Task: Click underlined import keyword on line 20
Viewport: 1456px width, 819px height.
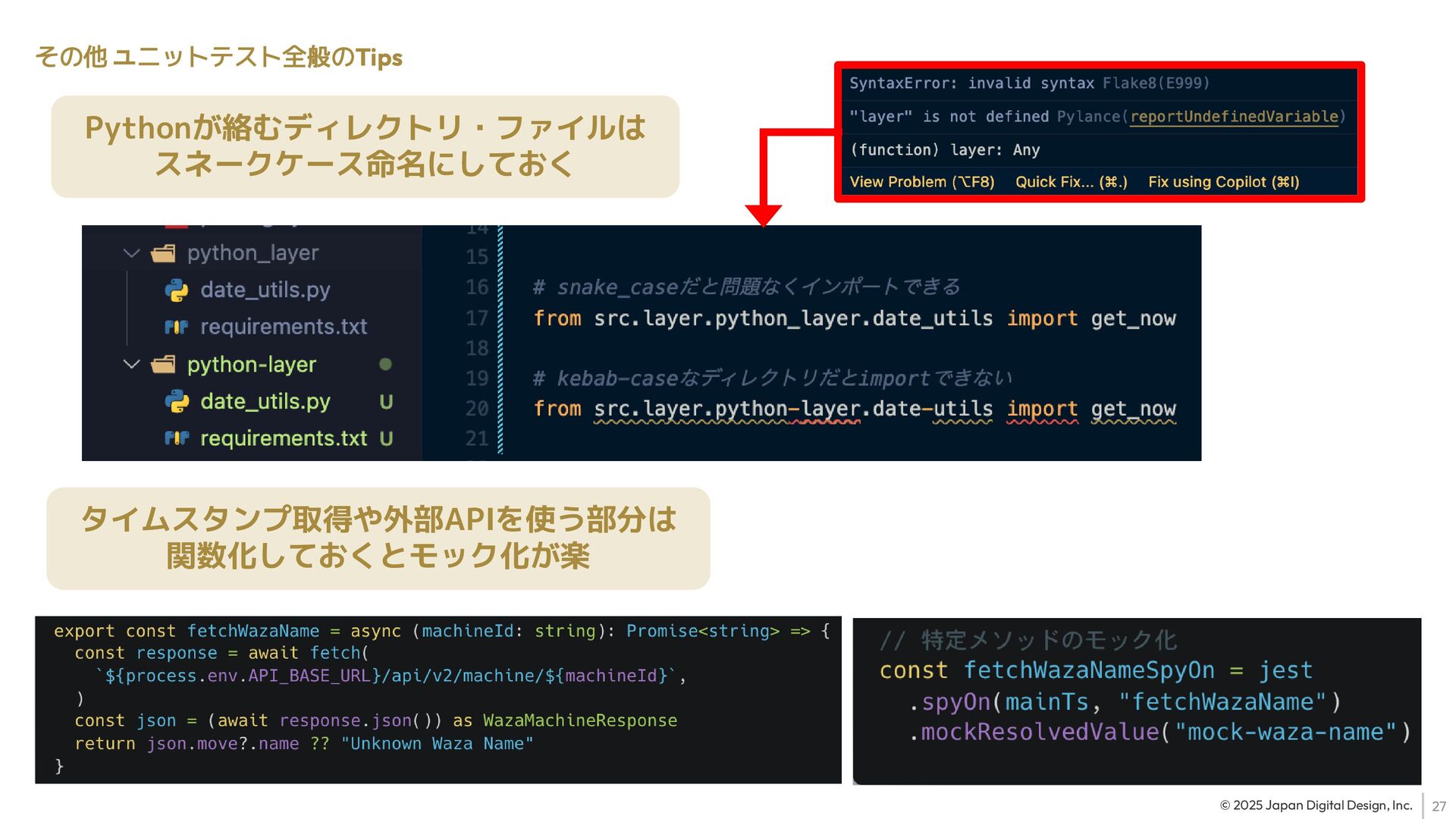Action: [x=1042, y=409]
